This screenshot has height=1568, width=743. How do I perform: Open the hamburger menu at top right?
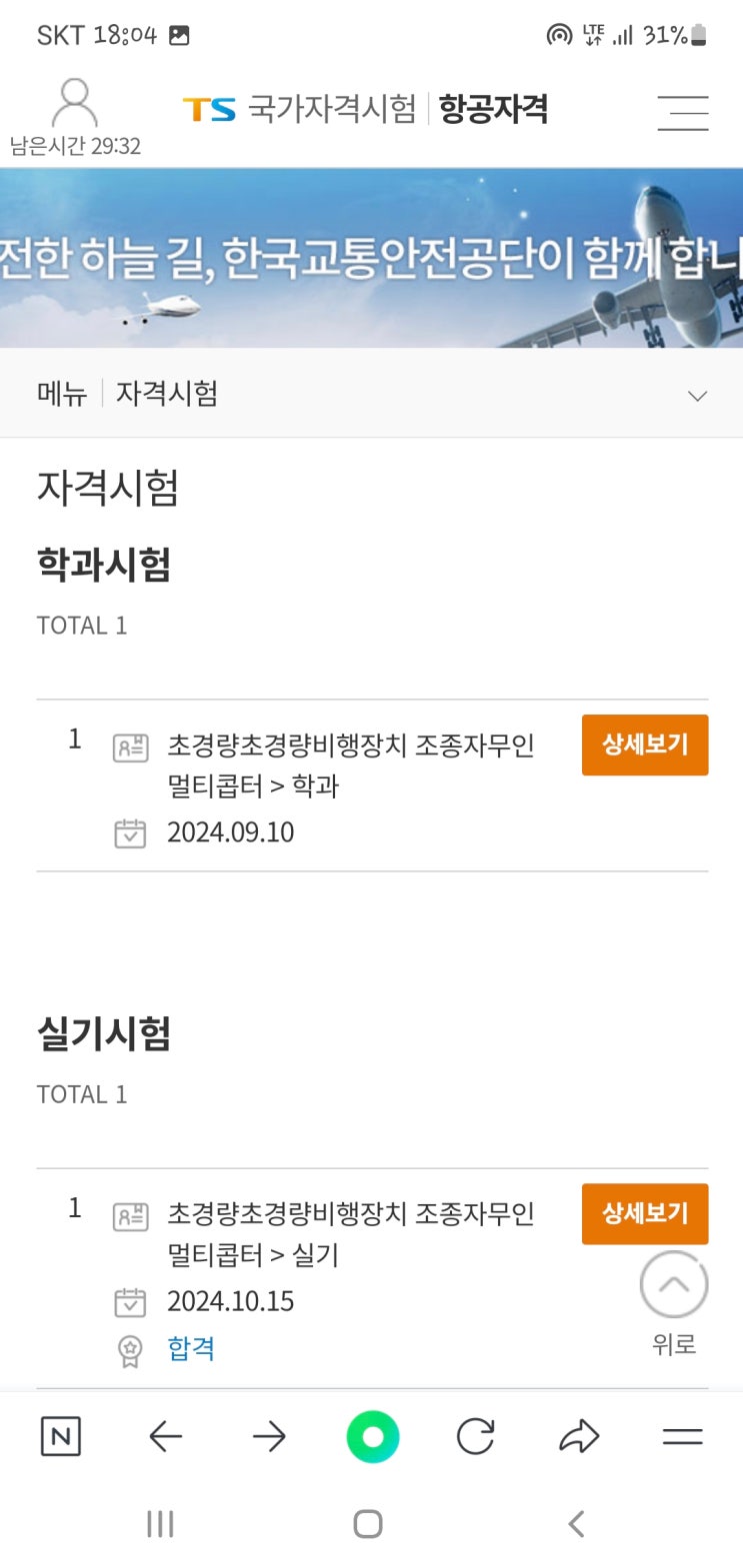[683, 112]
